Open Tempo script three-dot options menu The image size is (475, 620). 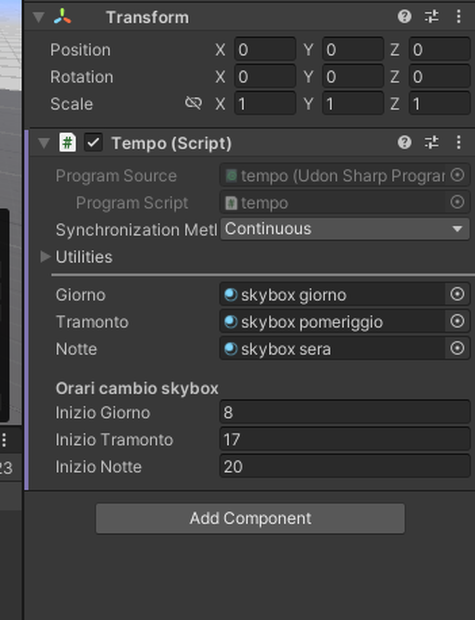click(458, 142)
